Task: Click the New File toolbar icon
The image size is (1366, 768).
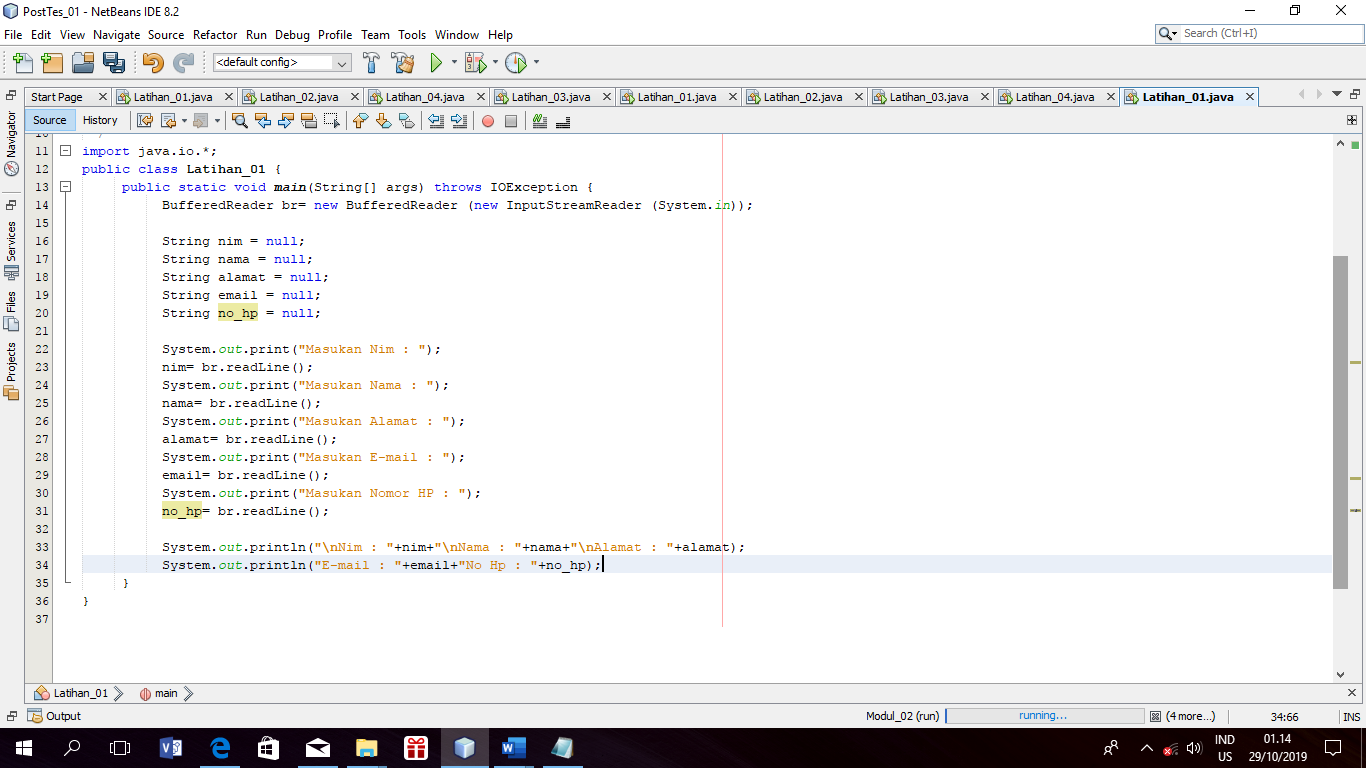Action: [22, 62]
